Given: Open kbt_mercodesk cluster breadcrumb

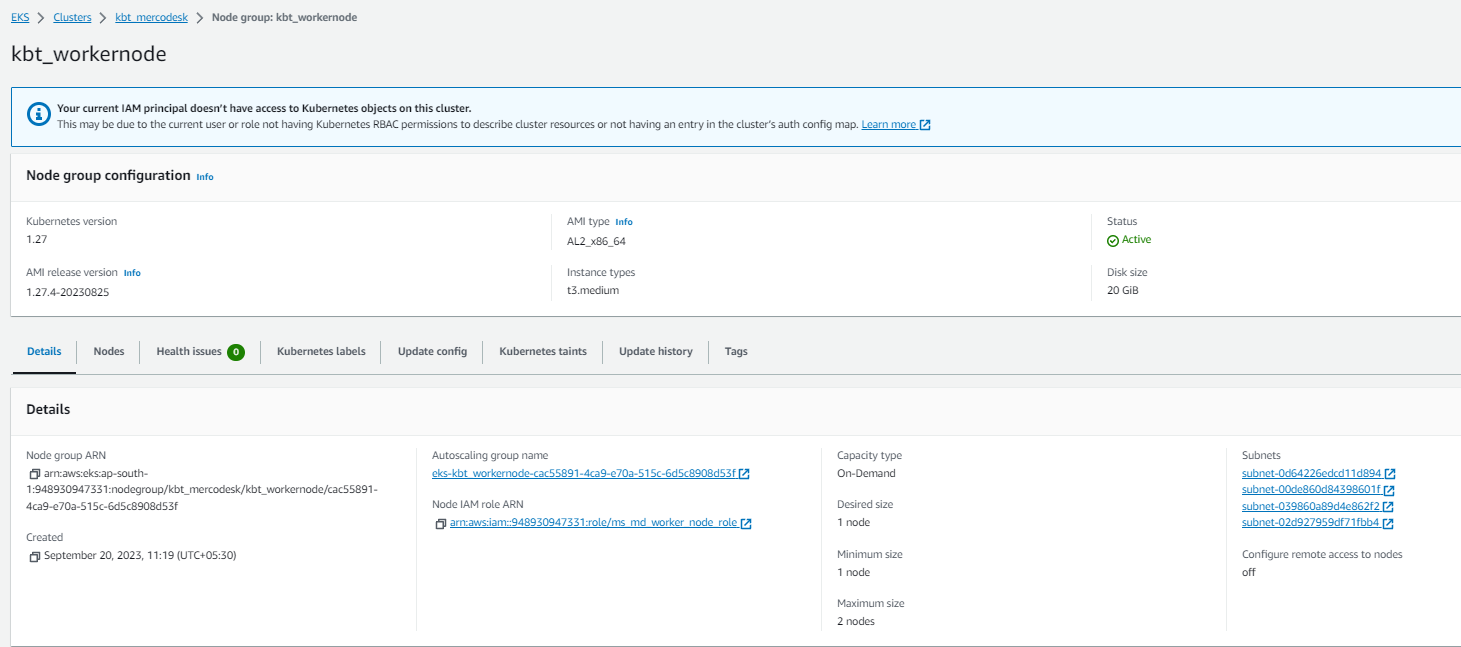Looking at the screenshot, I should (x=151, y=17).
